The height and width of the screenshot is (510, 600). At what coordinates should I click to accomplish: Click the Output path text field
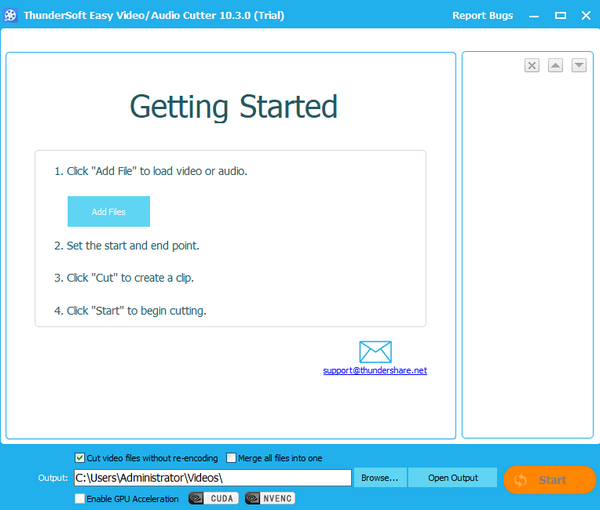coord(211,478)
